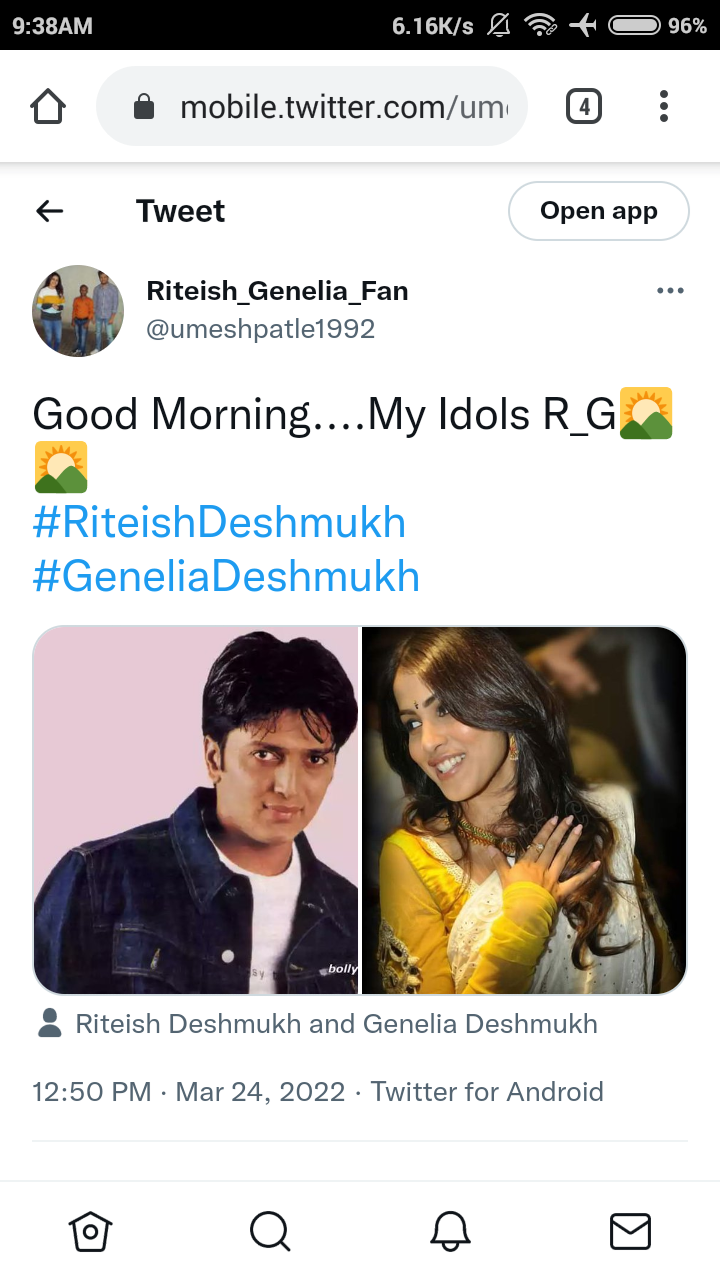The height and width of the screenshot is (1280, 720).
Task: Go back using the left arrow
Action: pos(49,211)
